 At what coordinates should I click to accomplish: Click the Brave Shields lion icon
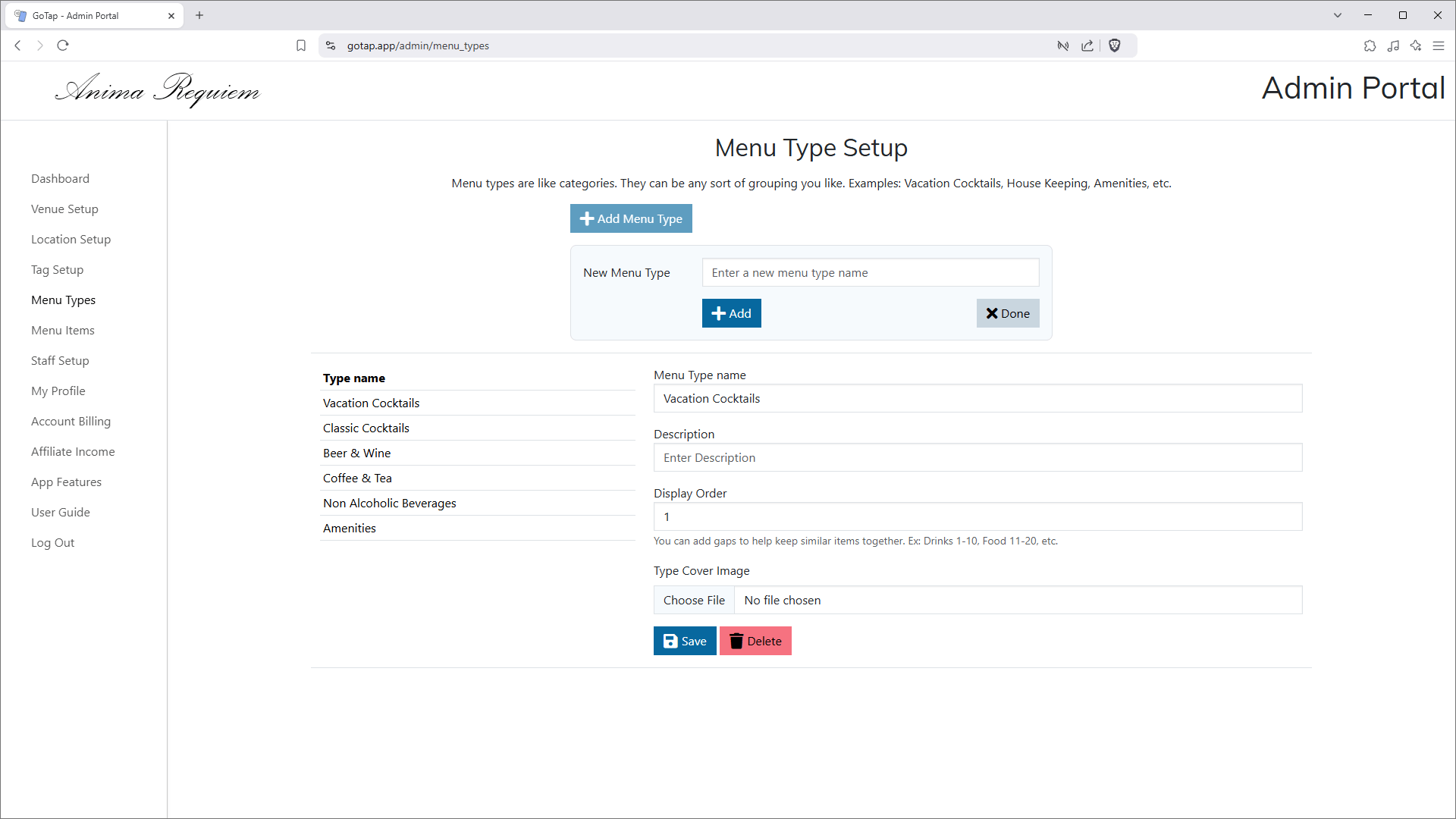pos(1115,45)
